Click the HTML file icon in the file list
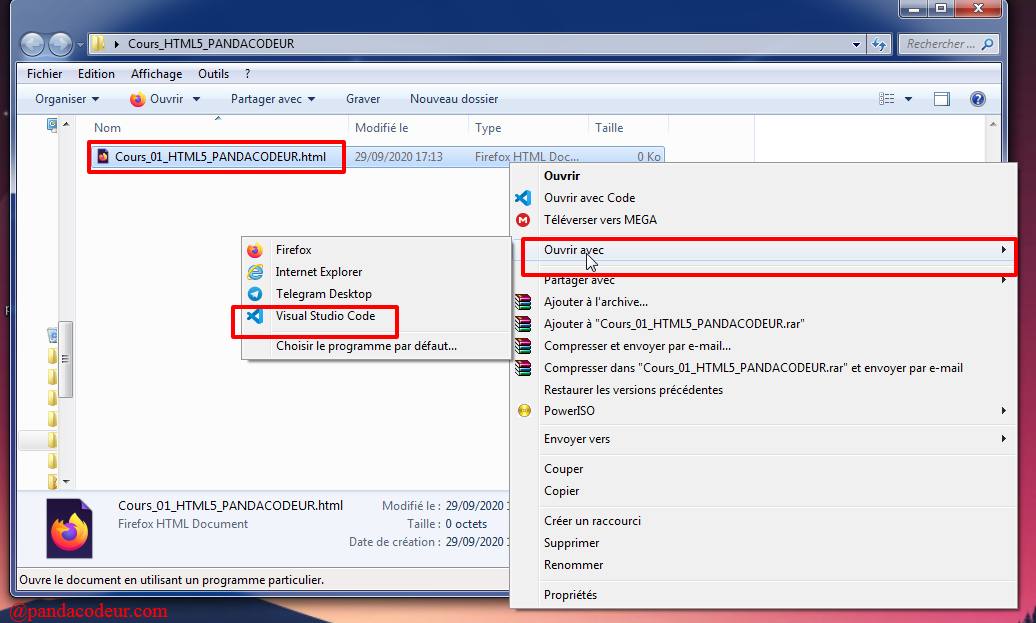 click(x=103, y=156)
